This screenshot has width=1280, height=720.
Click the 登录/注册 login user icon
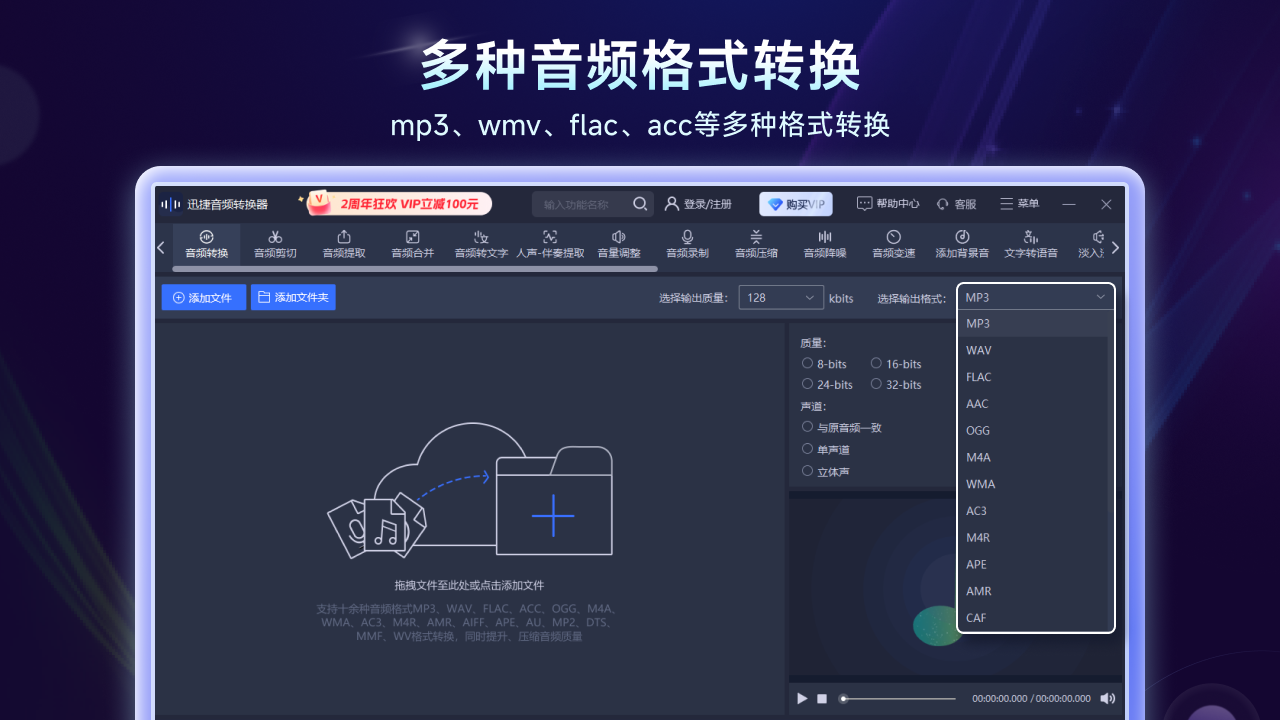click(672, 204)
